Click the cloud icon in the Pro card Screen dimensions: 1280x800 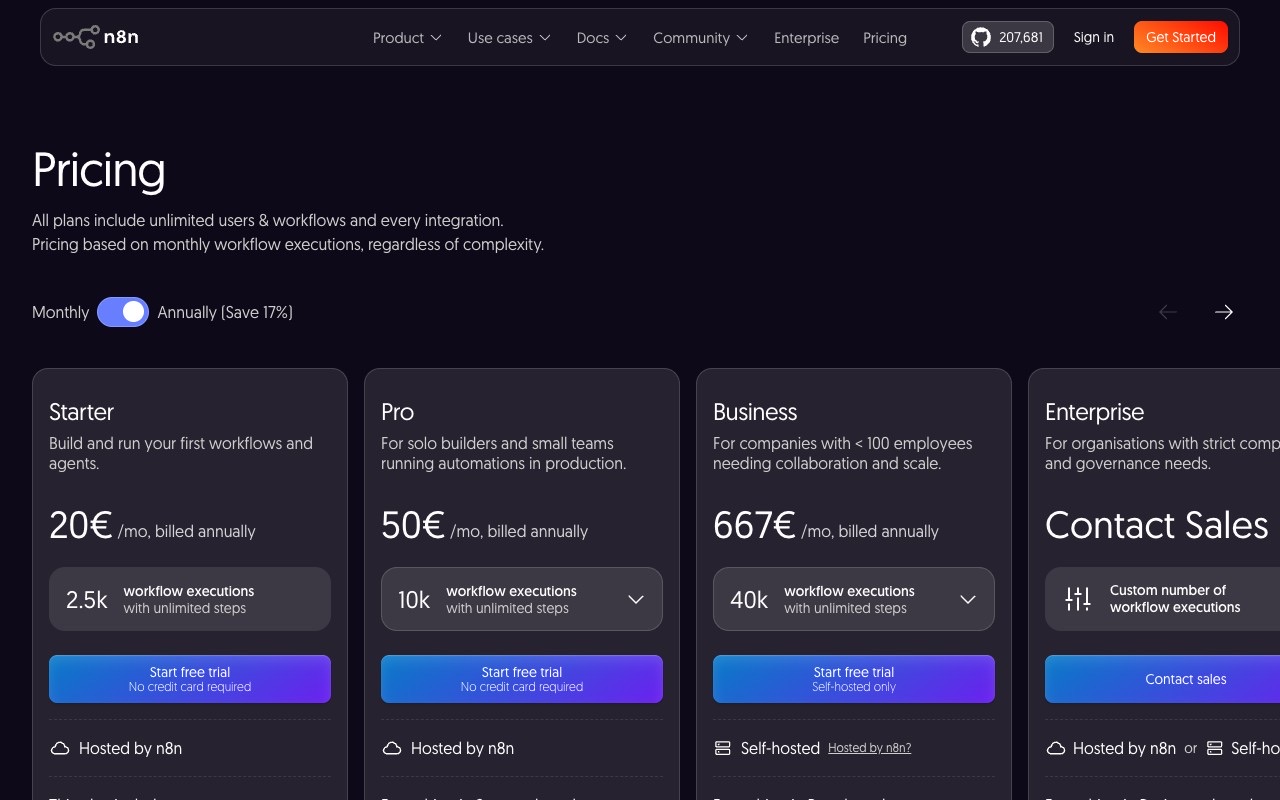[x=392, y=748]
